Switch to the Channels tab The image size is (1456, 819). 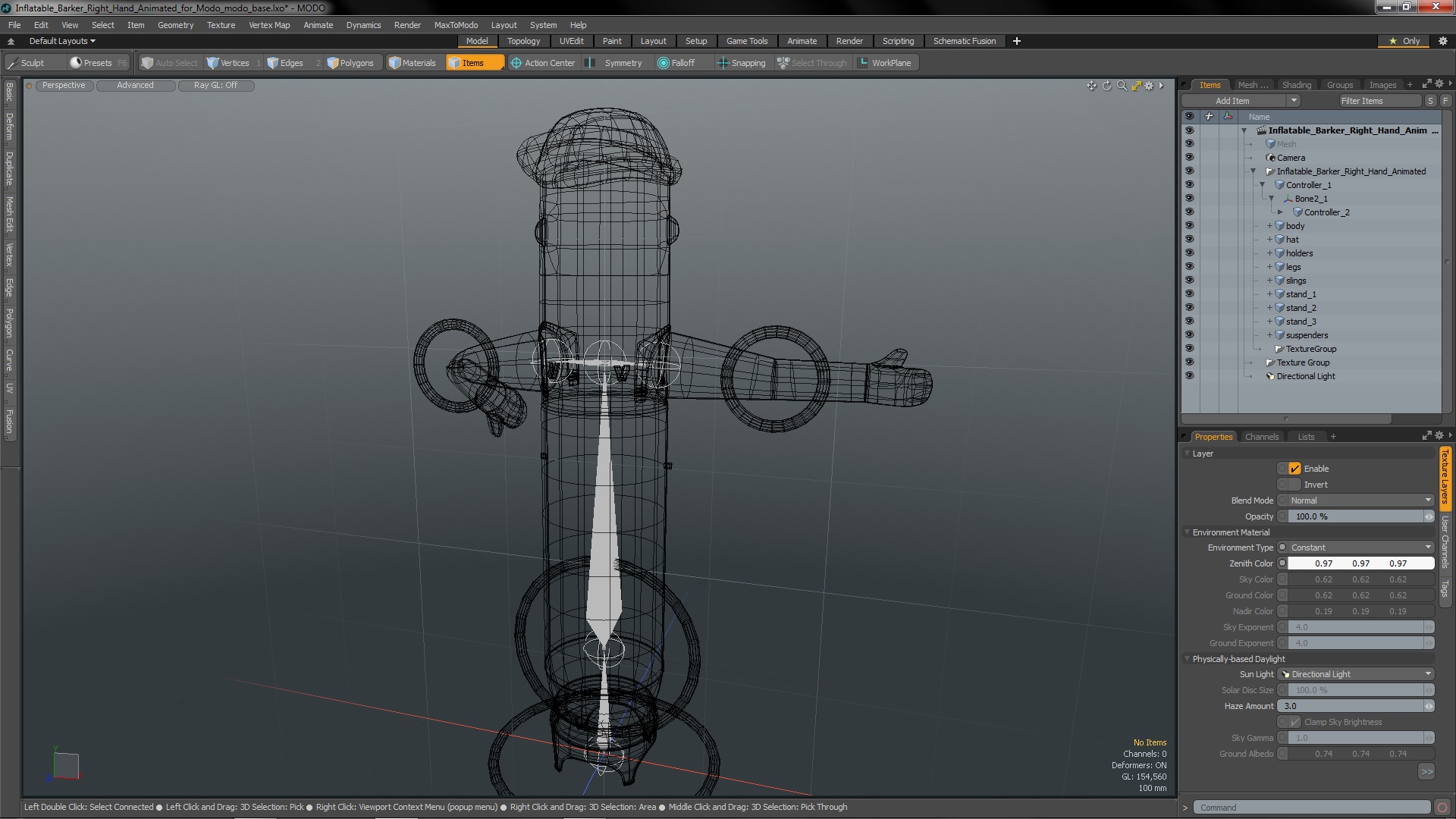pyautogui.click(x=1261, y=437)
